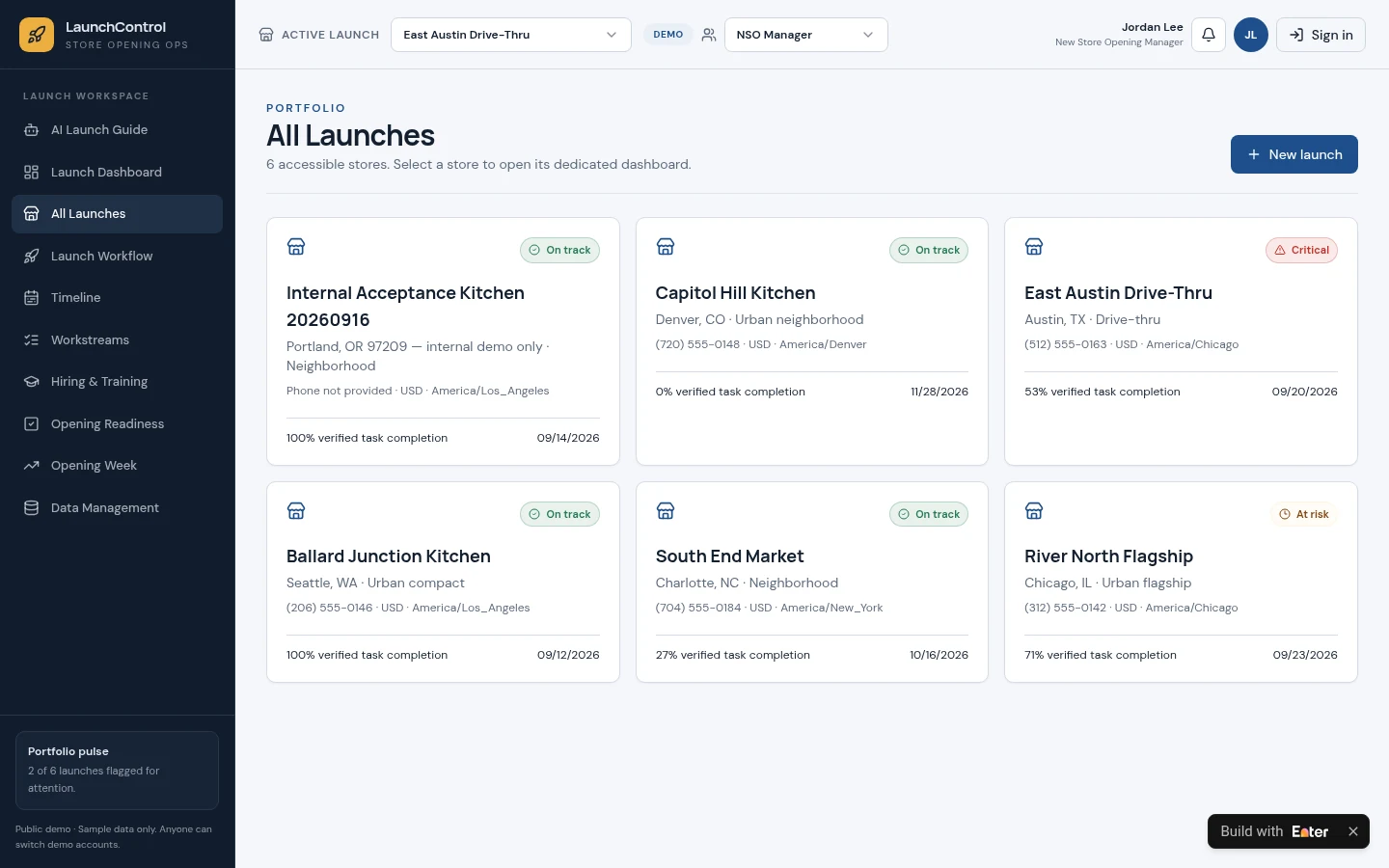This screenshot has width=1389, height=868.
Task: Click the Opening Readiness checkbox icon
Action: coord(31,423)
